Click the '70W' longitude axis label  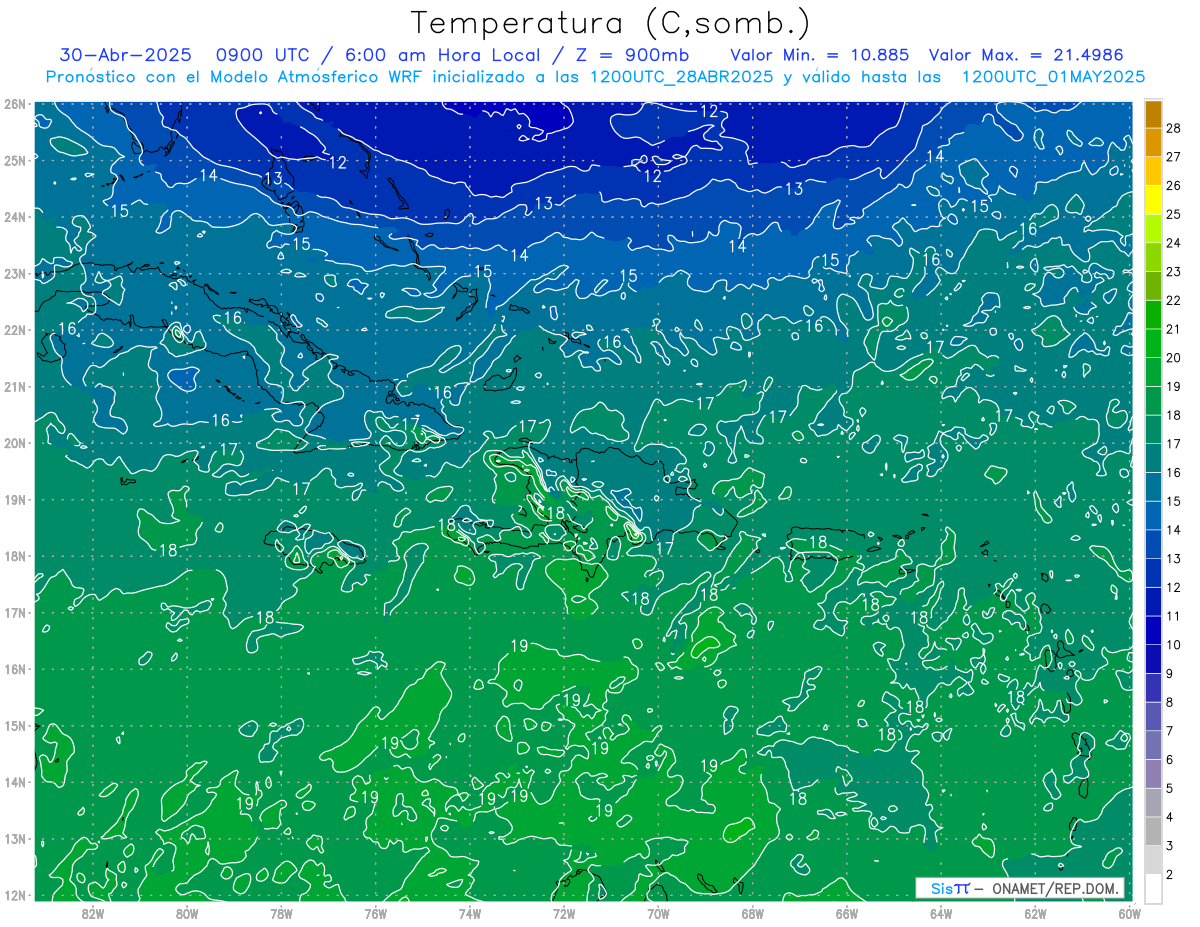click(658, 913)
